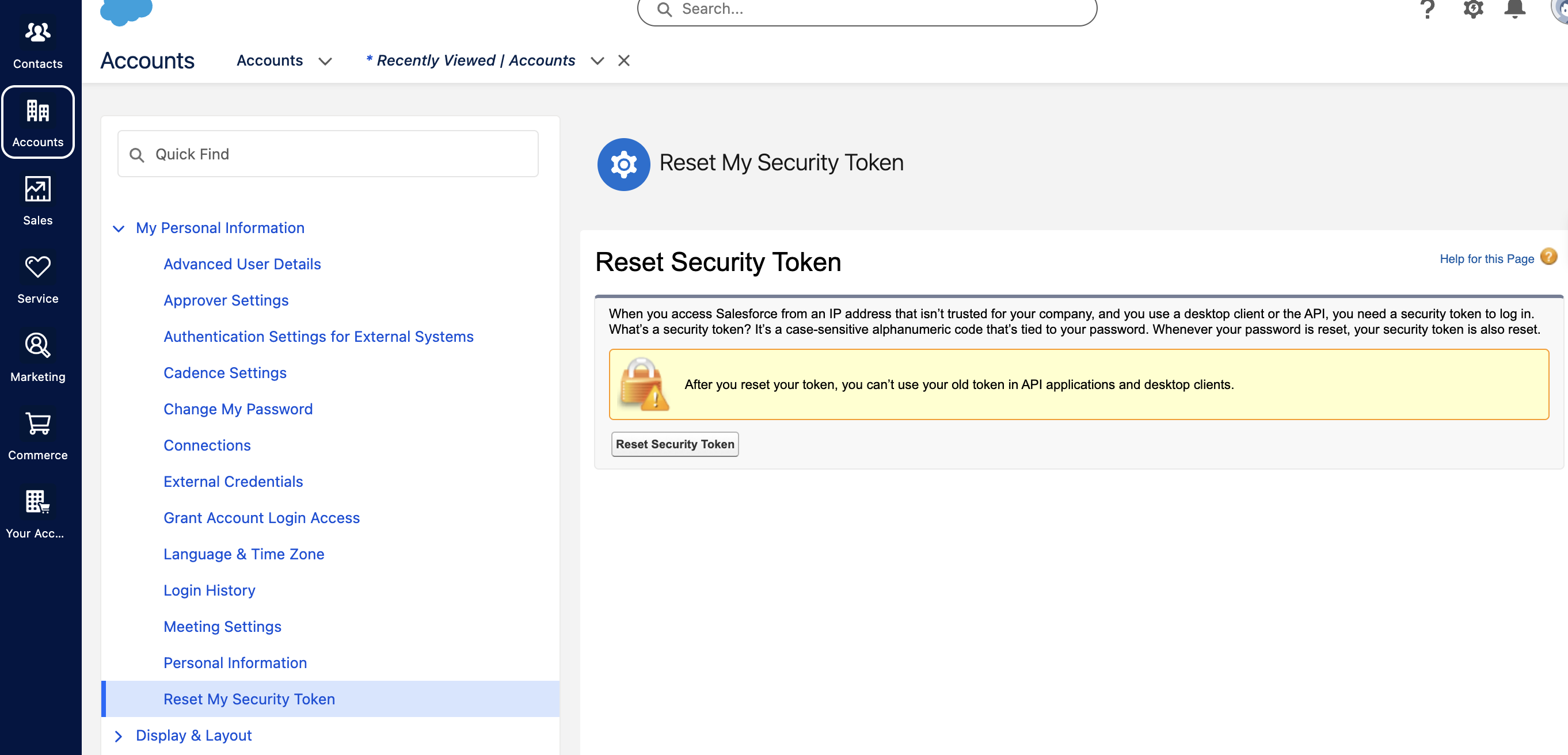Collapse the My Personal Information section
The height and width of the screenshot is (755, 1568).
119,228
